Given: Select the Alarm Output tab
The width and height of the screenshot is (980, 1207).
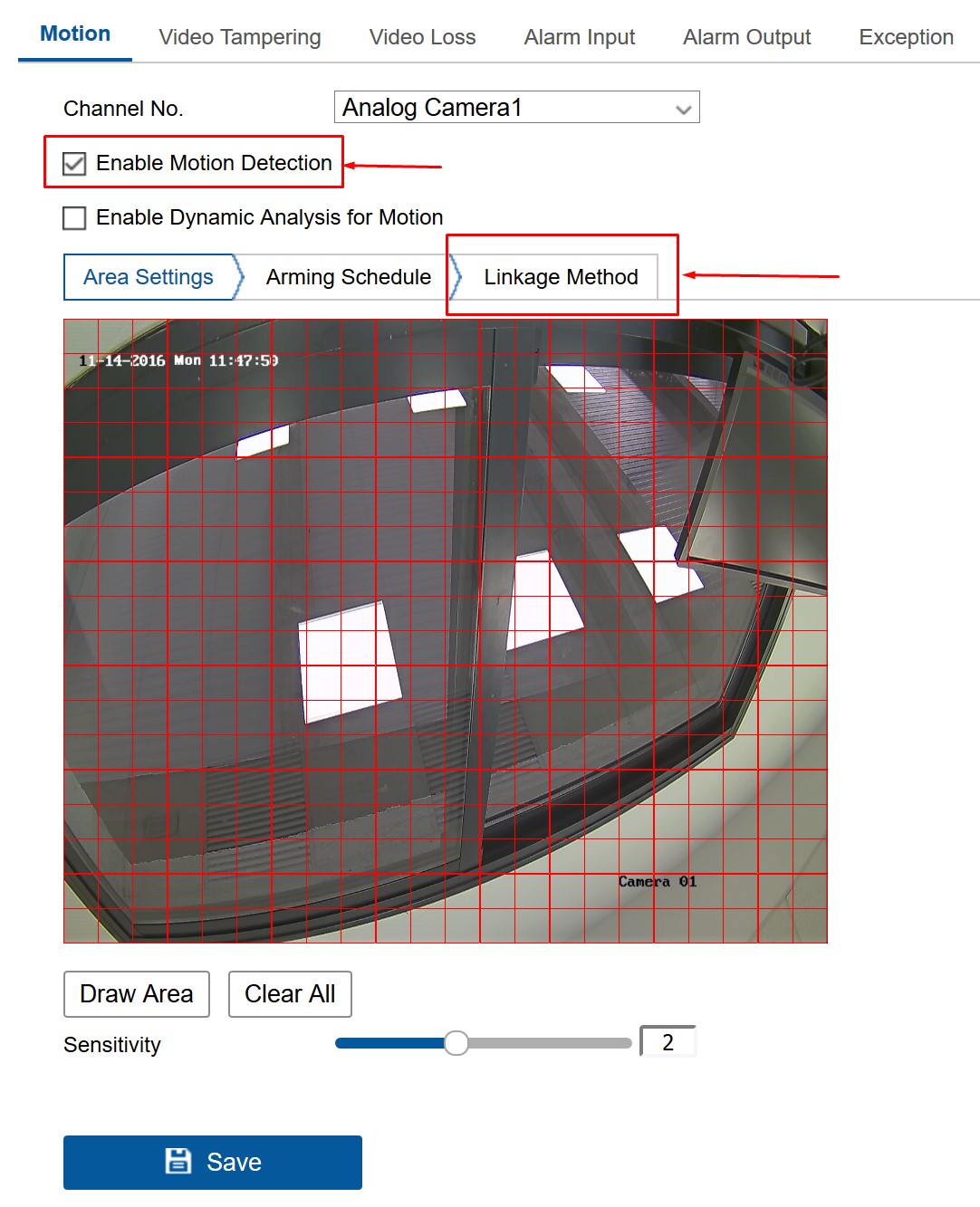Looking at the screenshot, I should pyautogui.click(x=747, y=37).
